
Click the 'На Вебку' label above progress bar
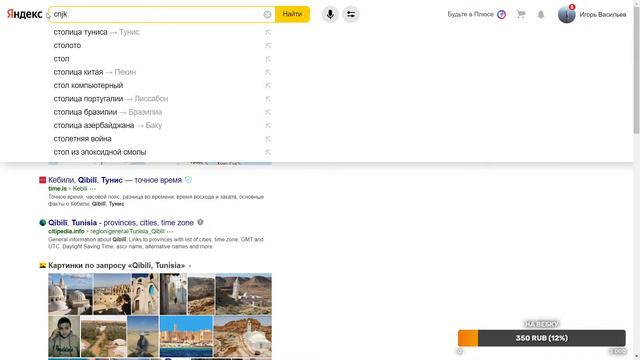click(542, 324)
